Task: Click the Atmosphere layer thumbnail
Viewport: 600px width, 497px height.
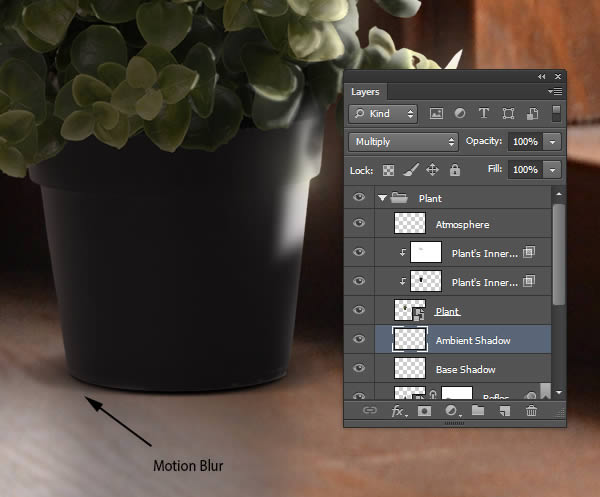Action: 409,223
